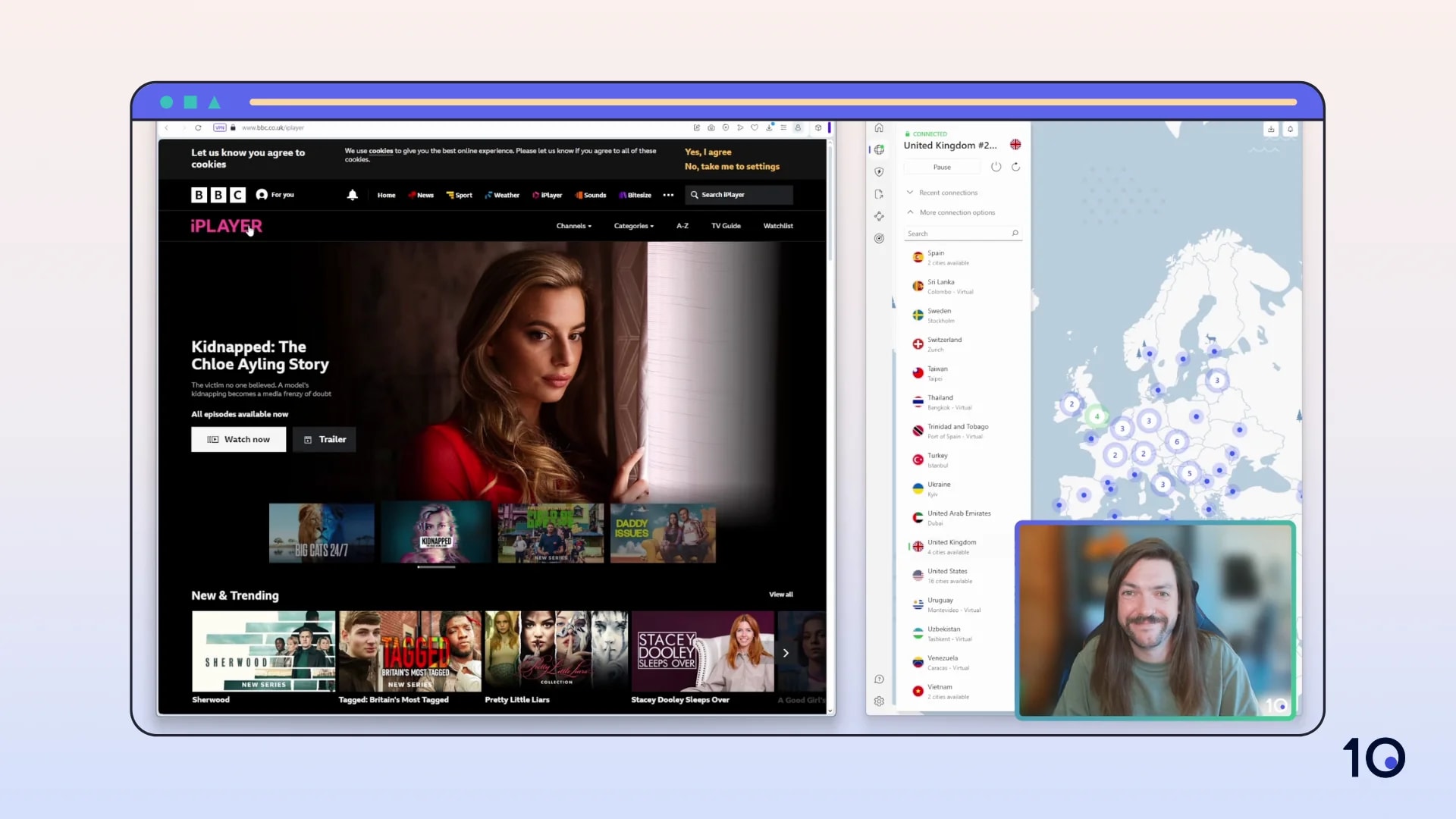Open BBC Weather section
The width and height of the screenshot is (1456, 819).
pyautogui.click(x=502, y=195)
